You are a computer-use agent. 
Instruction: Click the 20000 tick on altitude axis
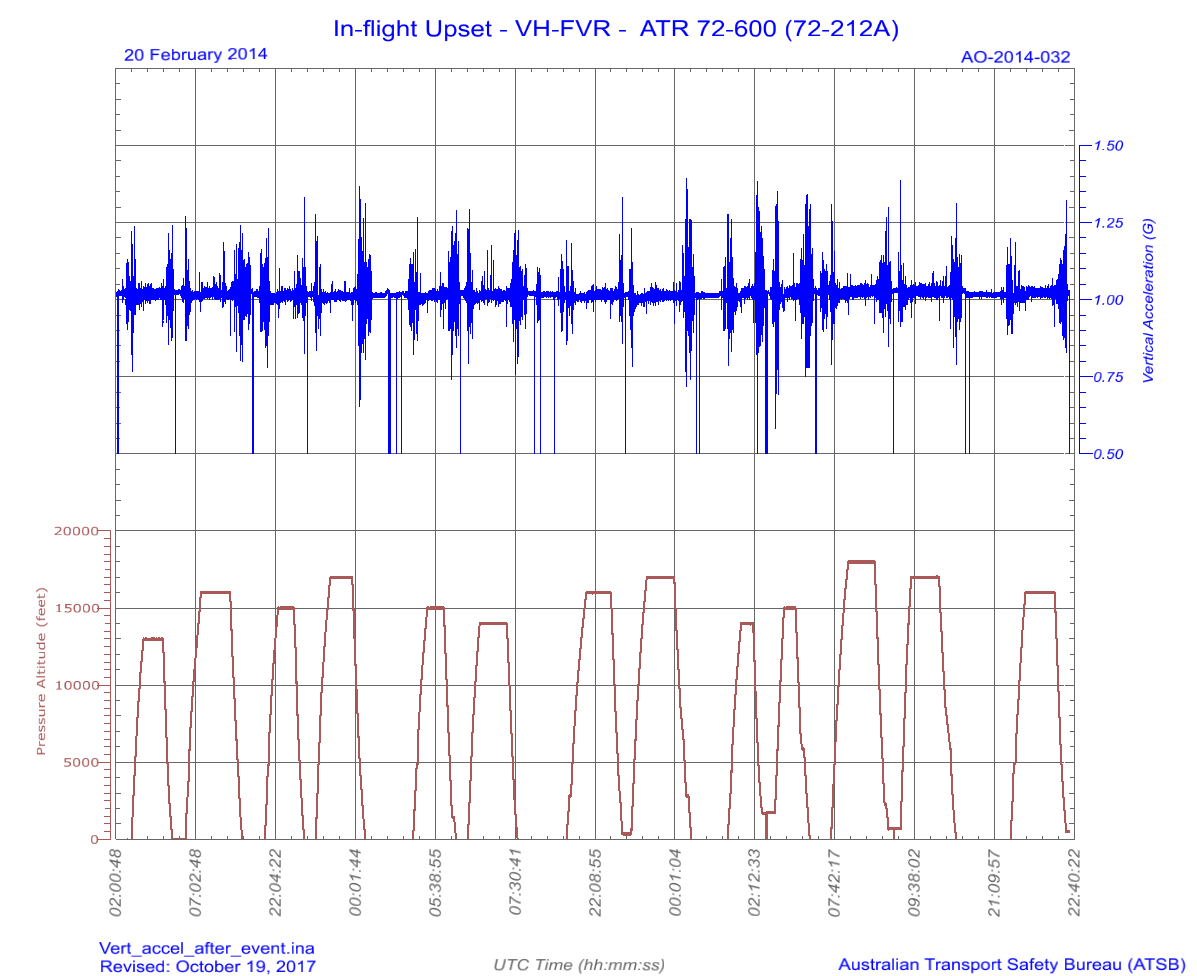76,531
